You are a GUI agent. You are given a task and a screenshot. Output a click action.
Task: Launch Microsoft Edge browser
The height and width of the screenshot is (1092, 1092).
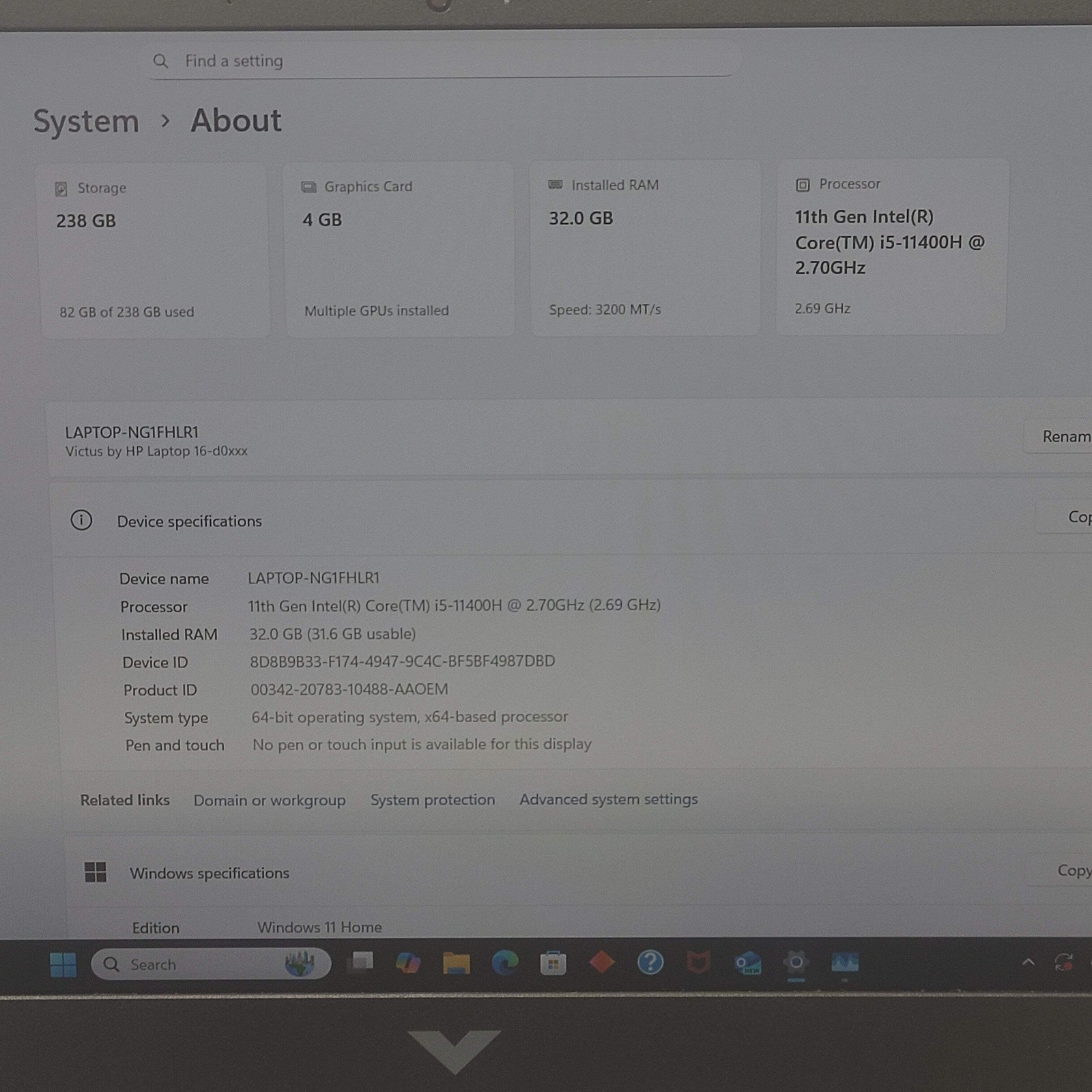click(505, 963)
